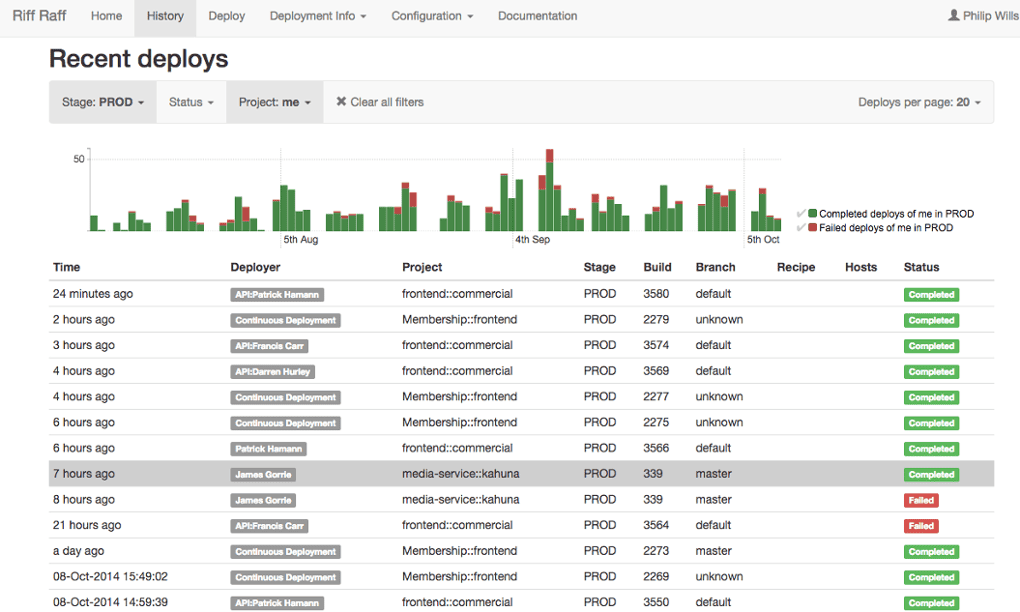
Task: Click the Failed badge for build 3564
Action: point(921,526)
